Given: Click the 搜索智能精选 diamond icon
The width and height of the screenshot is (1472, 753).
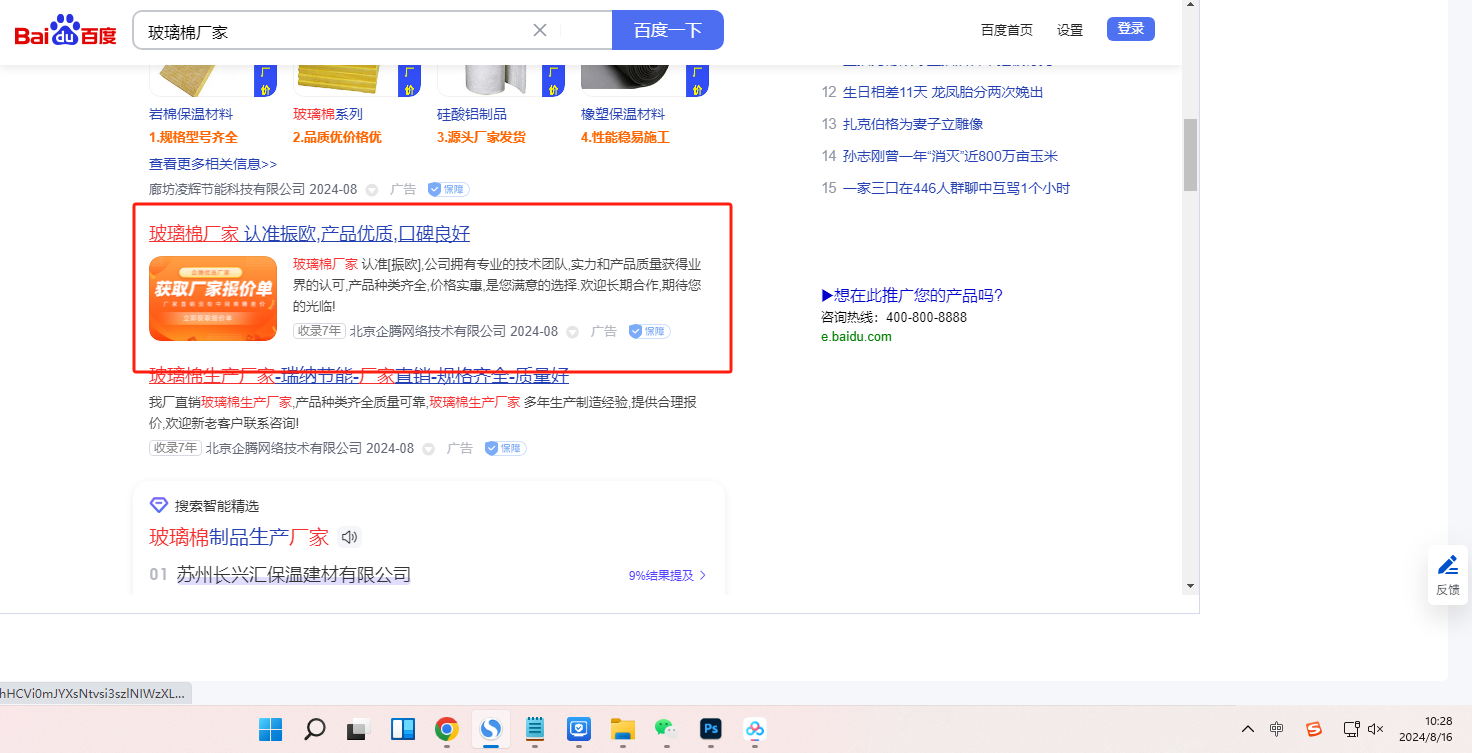Looking at the screenshot, I should point(159,505).
